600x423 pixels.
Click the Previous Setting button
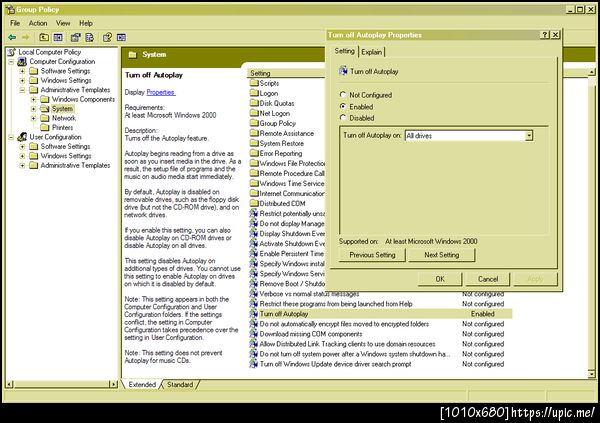pyautogui.click(x=372, y=255)
